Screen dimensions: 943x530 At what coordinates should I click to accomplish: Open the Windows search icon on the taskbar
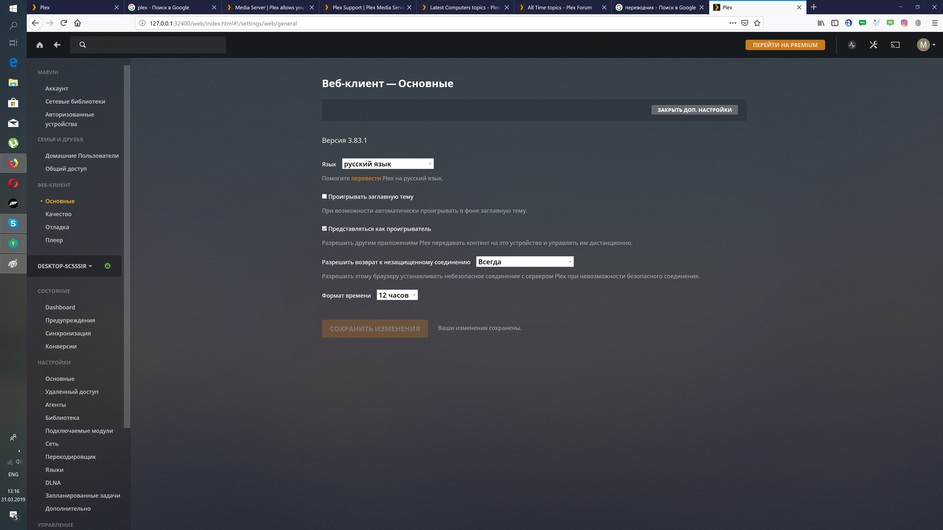coord(13,26)
